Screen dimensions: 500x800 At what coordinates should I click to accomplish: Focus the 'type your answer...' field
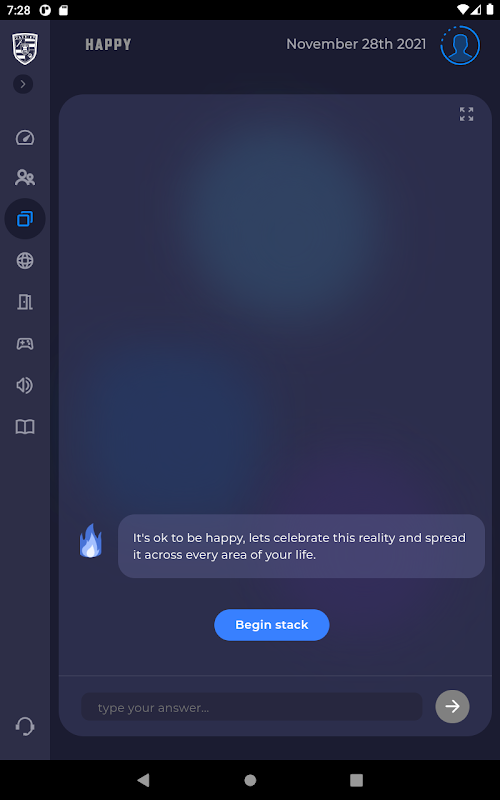point(252,707)
